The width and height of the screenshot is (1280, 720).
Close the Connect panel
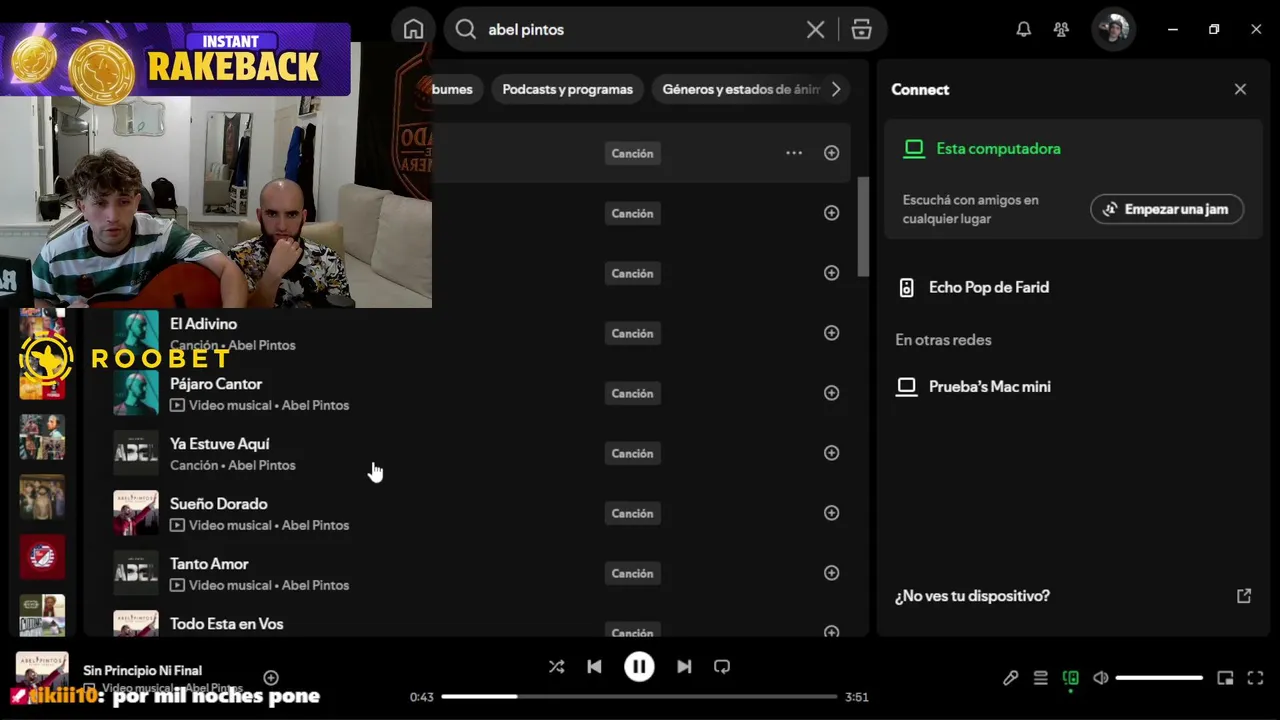pos(1240,89)
